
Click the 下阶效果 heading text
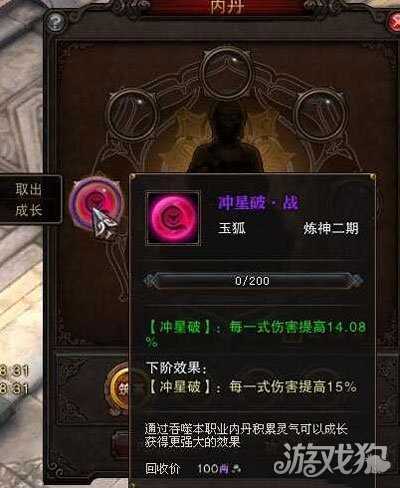(x=177, y=368)
